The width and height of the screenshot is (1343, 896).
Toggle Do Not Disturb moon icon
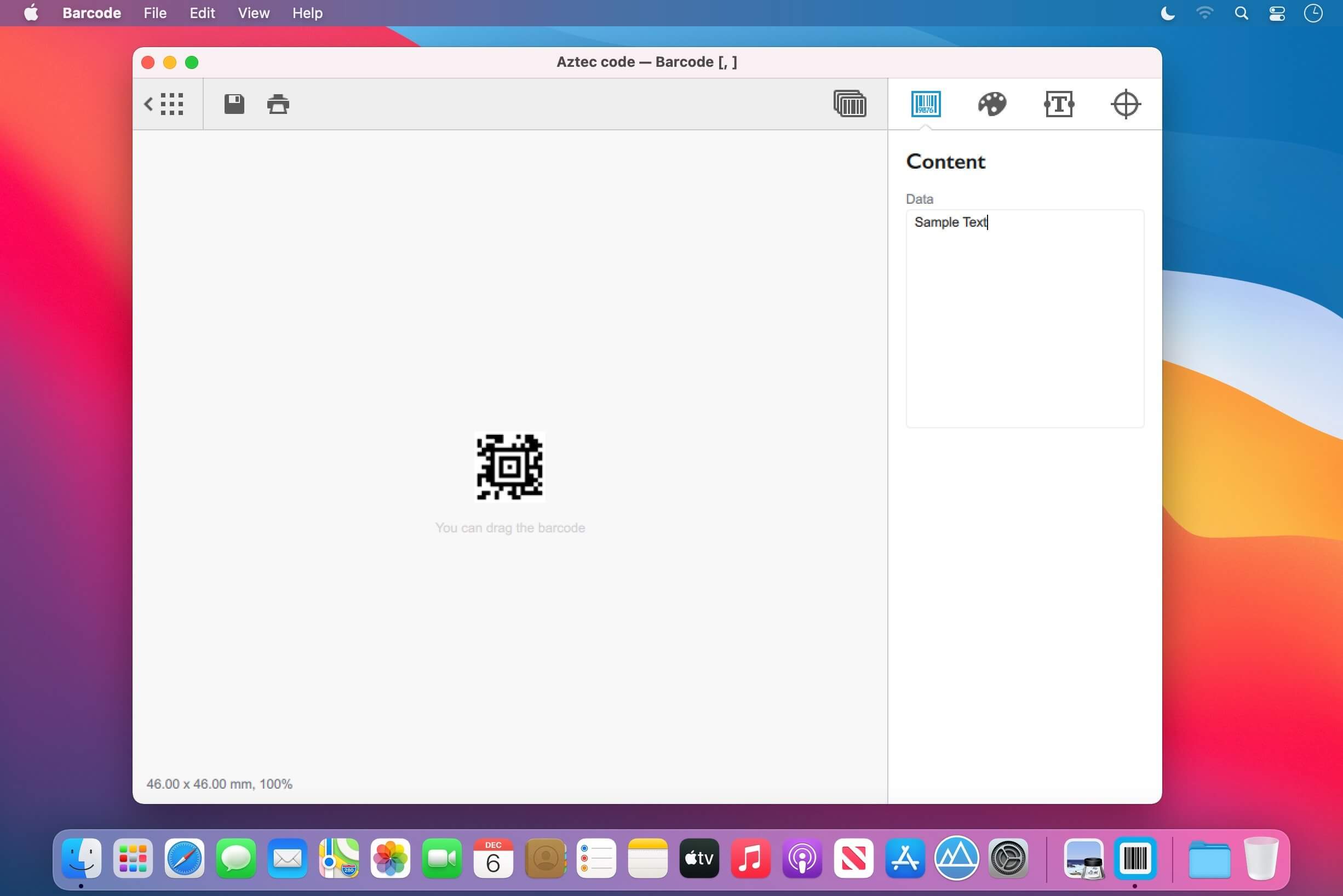click(1168, 13)
